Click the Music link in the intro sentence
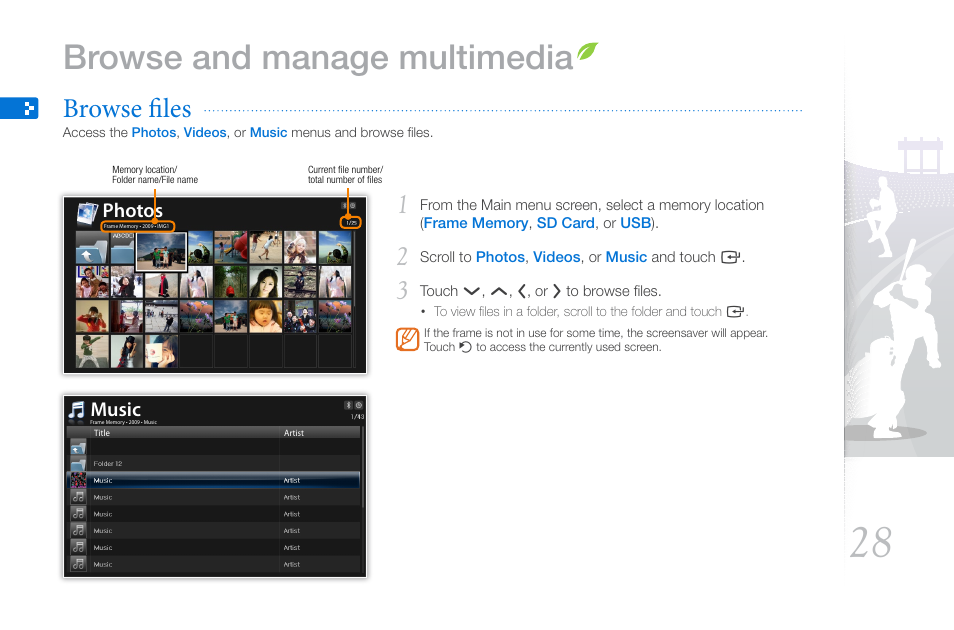 [268, 133]
